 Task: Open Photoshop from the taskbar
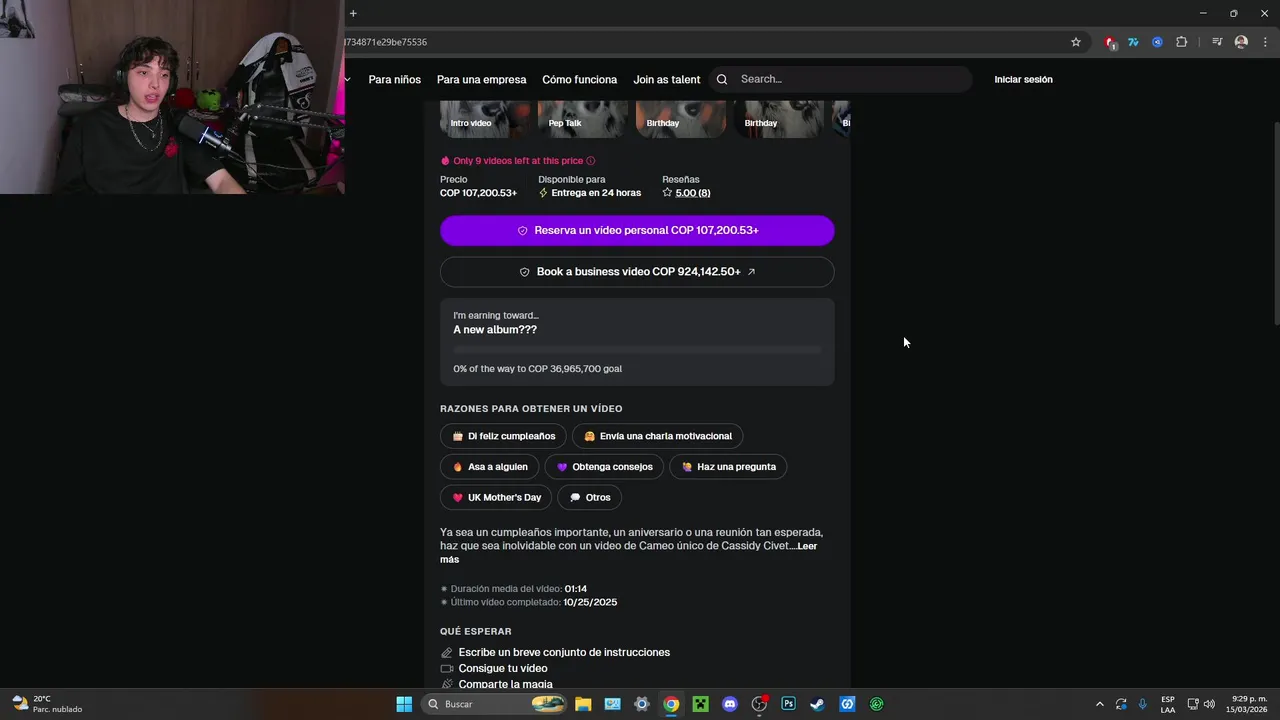[788, 704]
